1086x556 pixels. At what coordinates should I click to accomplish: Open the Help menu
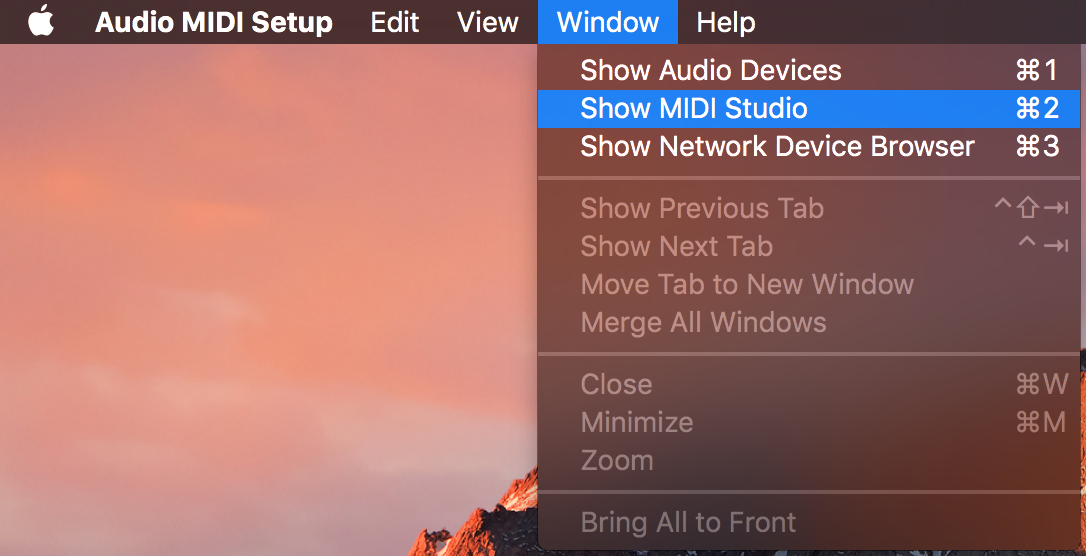(x=725, y=22)
